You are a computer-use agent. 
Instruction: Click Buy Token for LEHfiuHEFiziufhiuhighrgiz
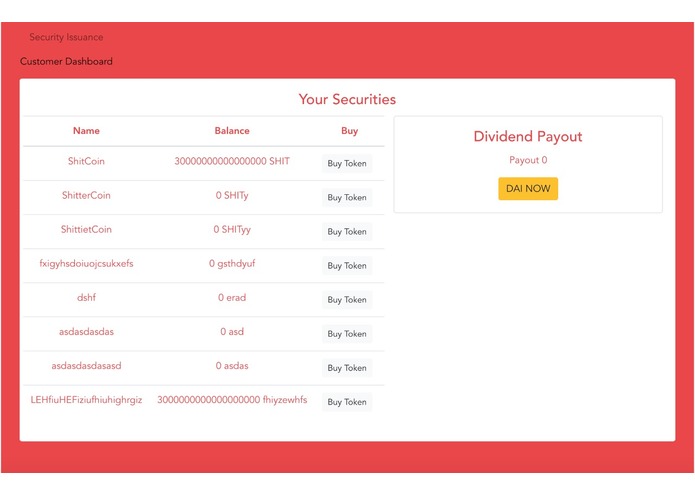click(347, 402)
